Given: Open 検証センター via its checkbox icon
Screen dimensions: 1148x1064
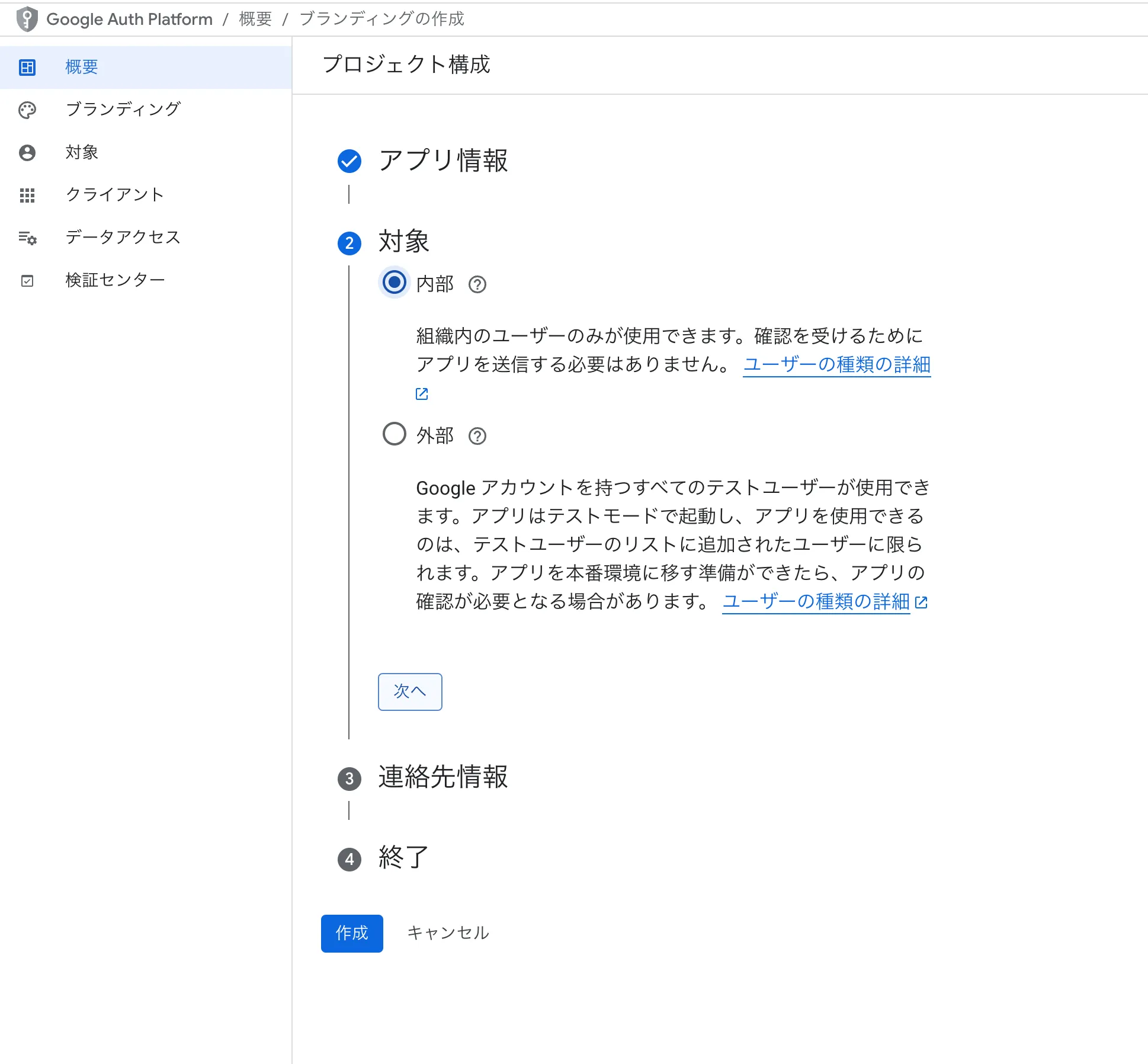Looking at the screenshot, I should [27, 280].
